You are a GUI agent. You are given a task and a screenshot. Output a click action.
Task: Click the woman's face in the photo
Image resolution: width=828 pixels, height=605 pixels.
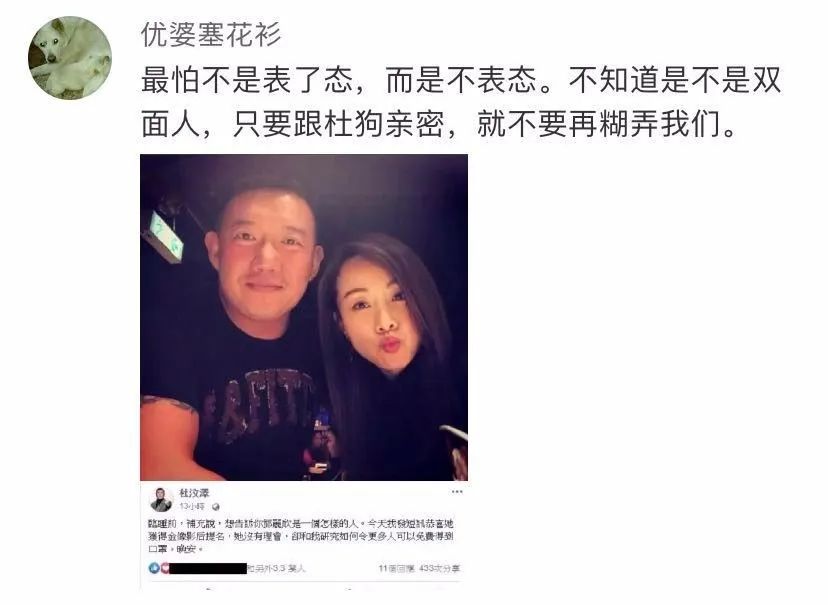click(376, 315)
